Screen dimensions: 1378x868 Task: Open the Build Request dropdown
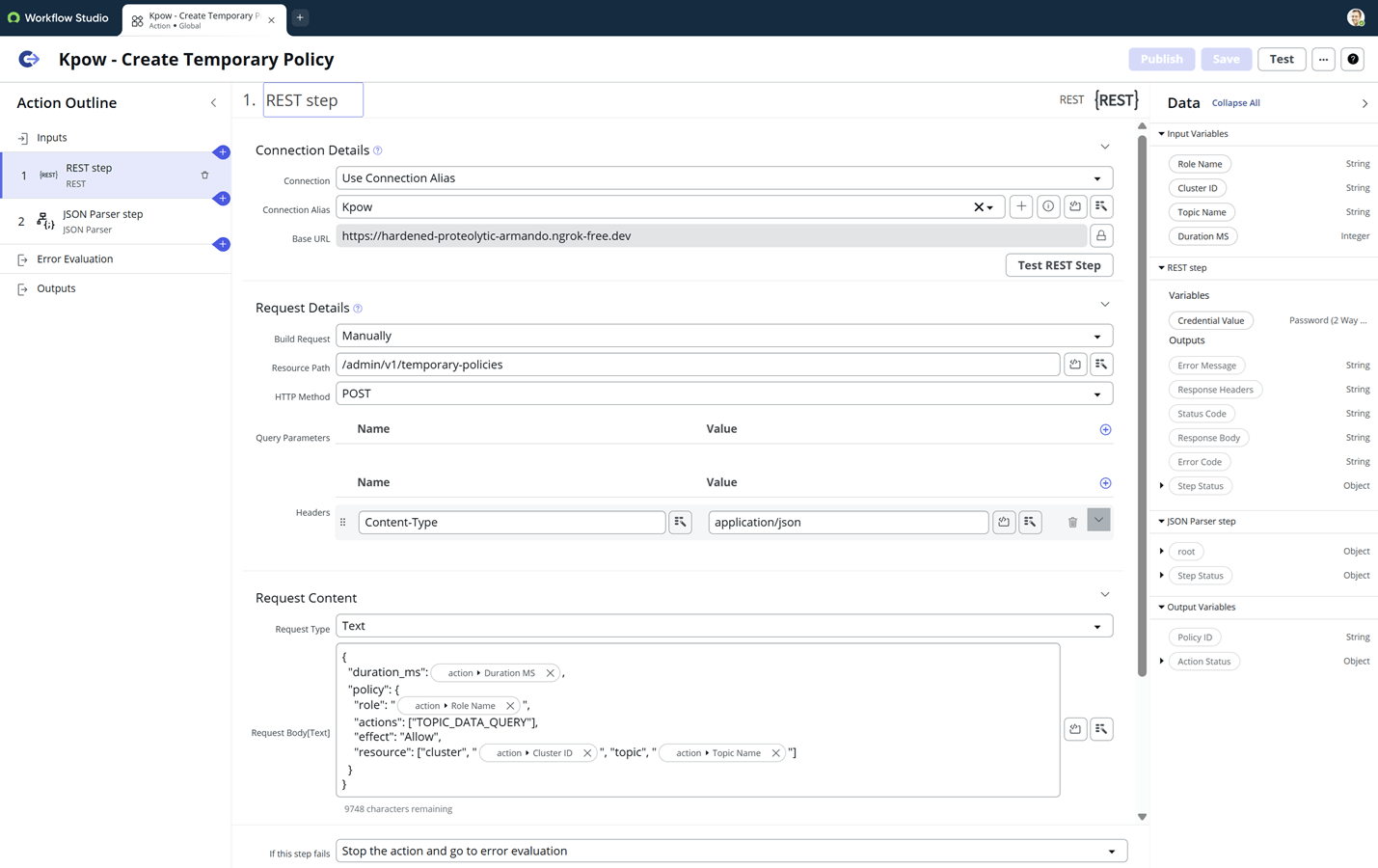point(724,336)
